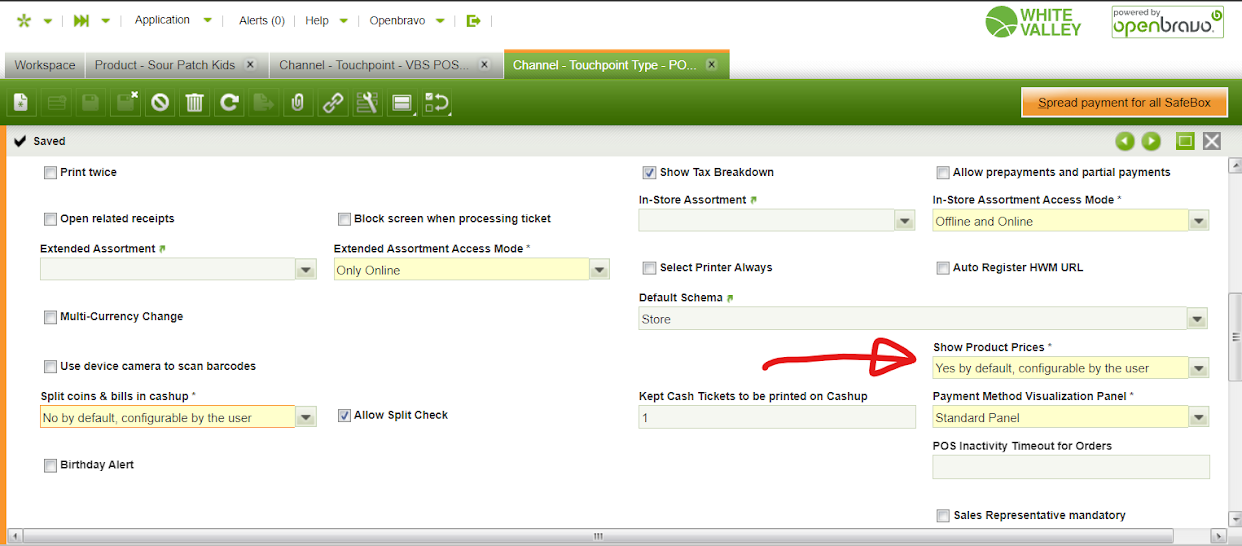Click the export toolbar icon

coord(264,102)
